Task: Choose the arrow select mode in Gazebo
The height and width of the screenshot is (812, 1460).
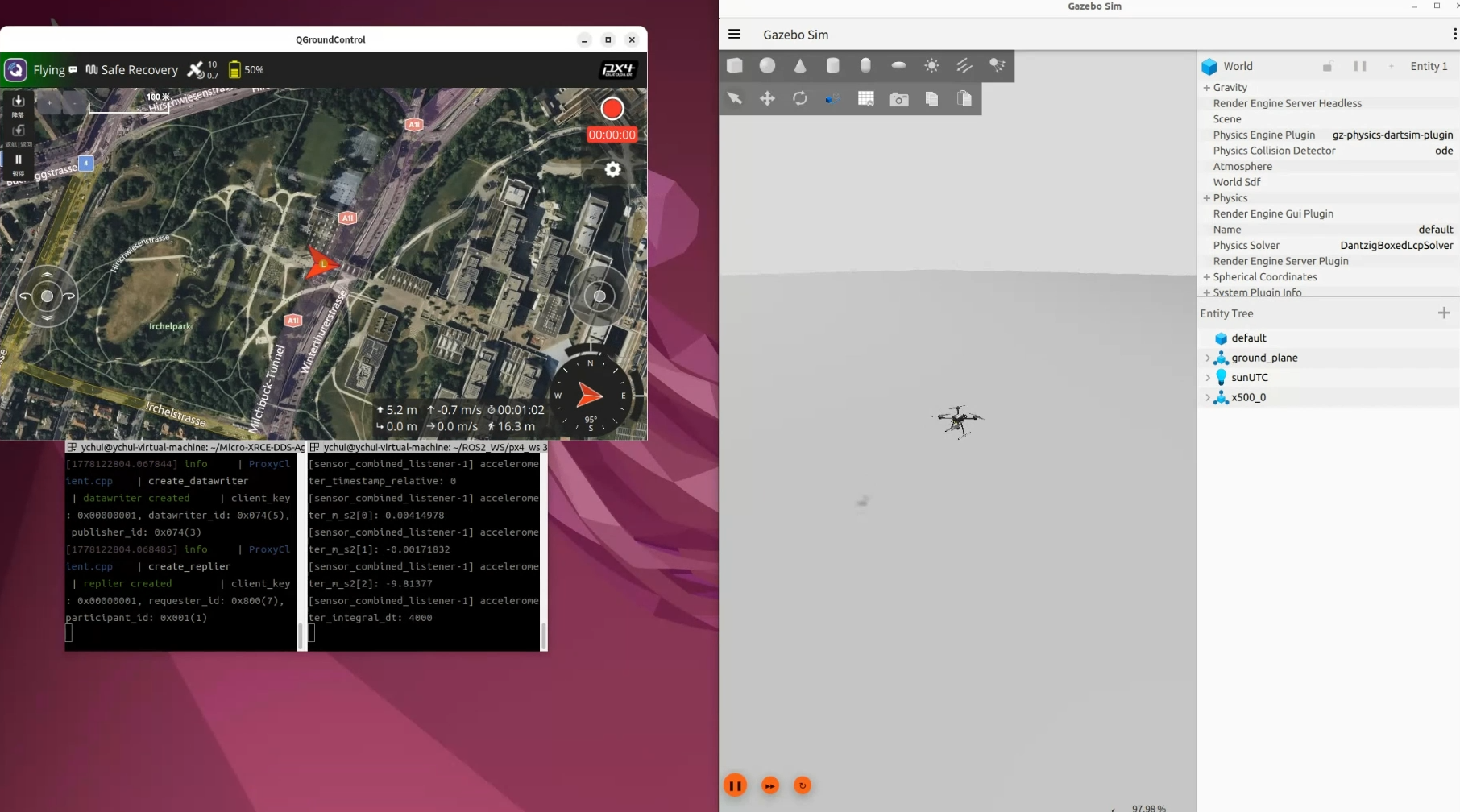Action: point(735,98)
